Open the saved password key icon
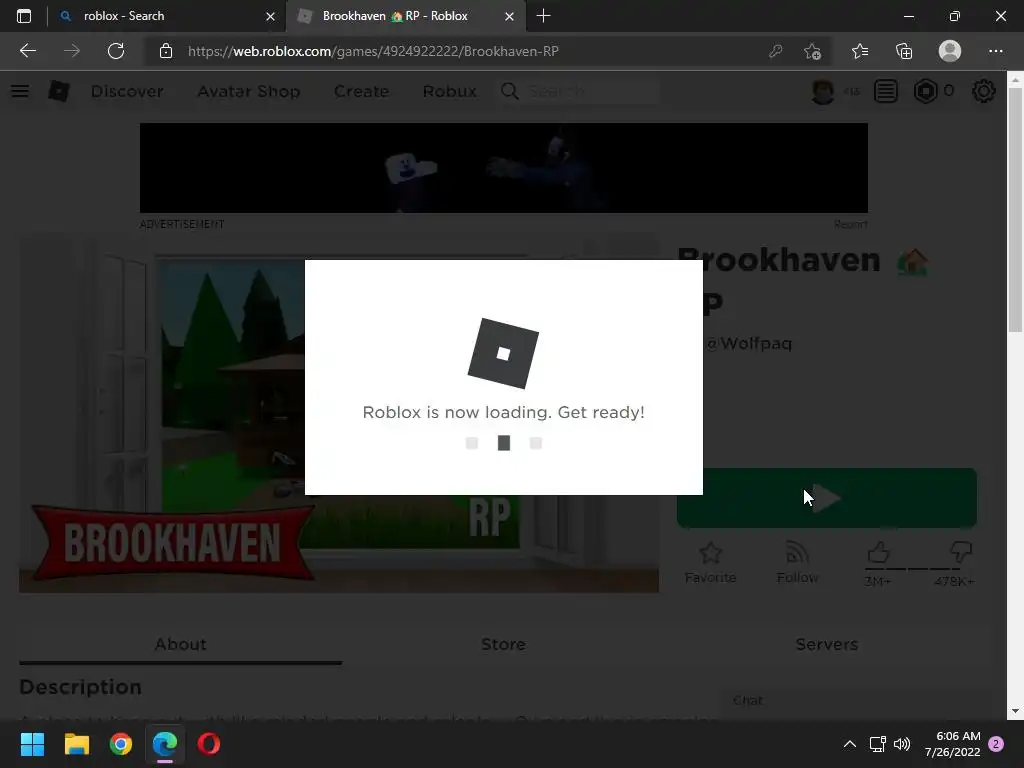Screen dimensions: 1024x768 tap(775, 51)
